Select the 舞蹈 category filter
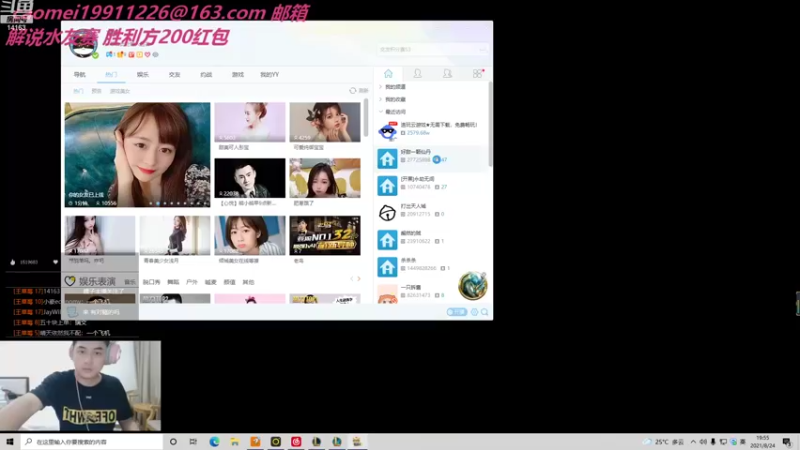Viewport: 800px width, 450px height. [x=173, y=282]
